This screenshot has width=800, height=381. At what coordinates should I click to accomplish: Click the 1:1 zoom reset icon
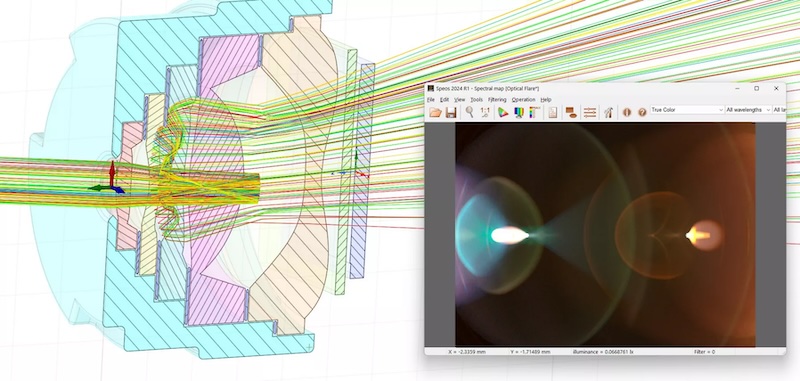point(485,112)
